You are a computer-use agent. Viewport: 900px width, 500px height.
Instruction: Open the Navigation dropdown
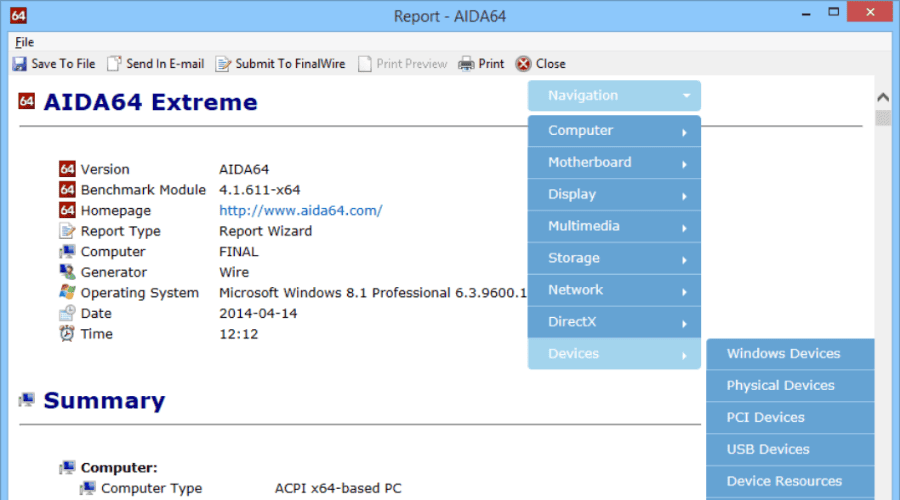click(x=614, y=95)
